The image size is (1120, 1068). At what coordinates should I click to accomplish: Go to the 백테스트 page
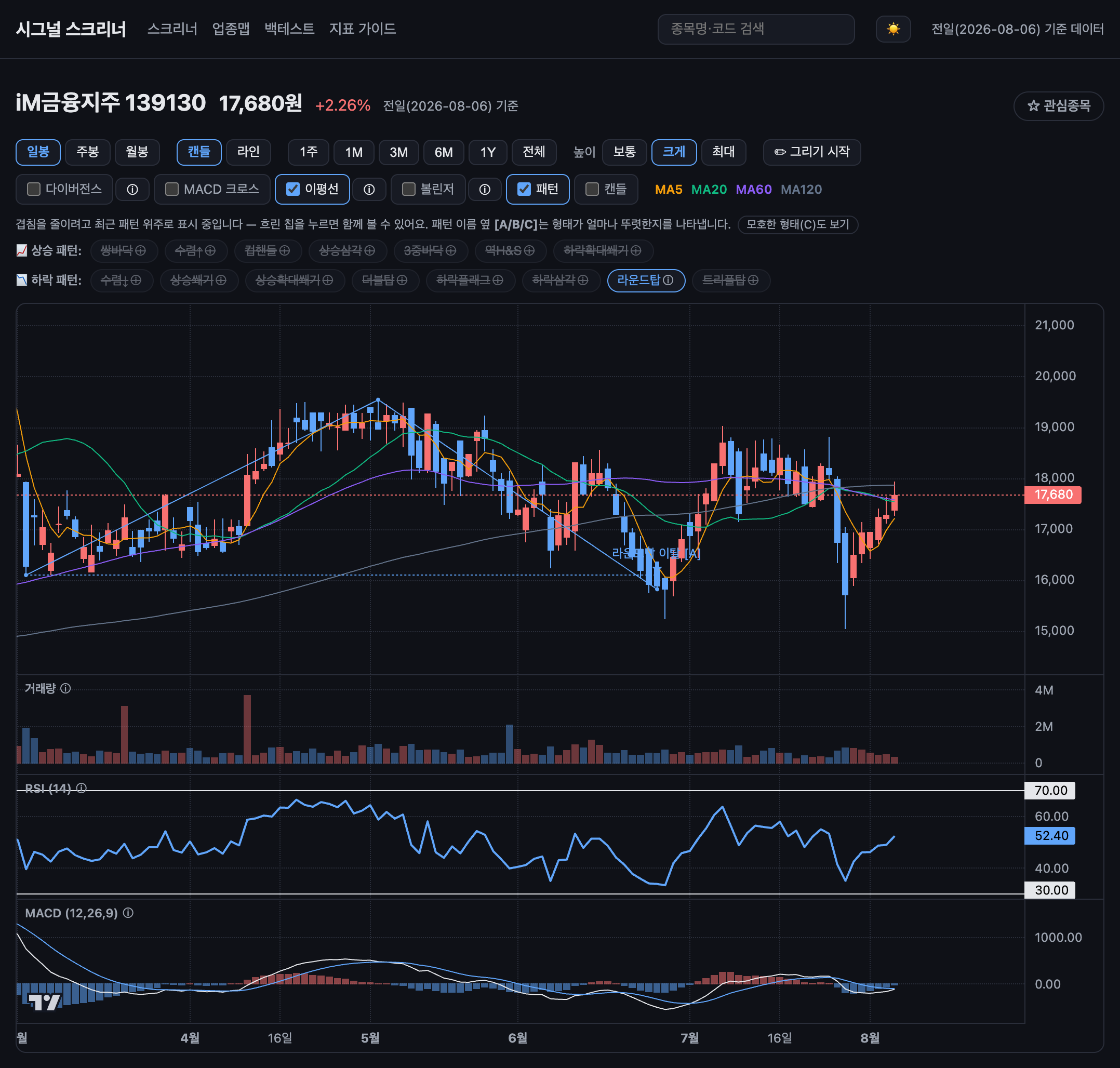point(289,29)
